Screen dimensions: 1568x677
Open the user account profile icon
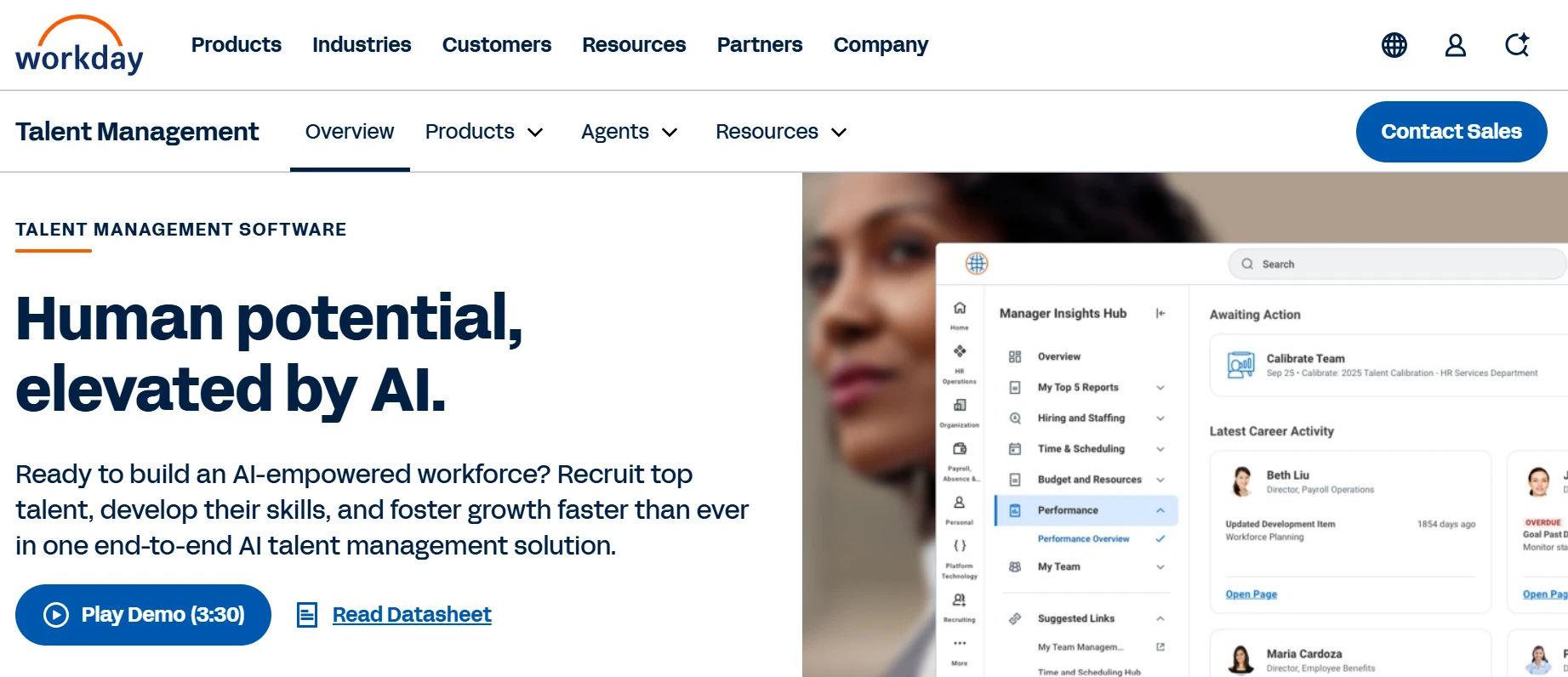point(1456,45)
